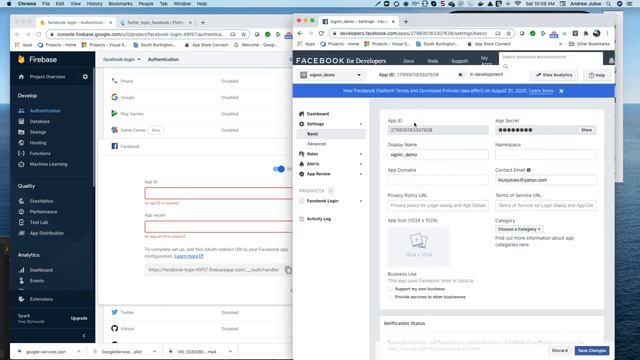The height and width of the screenshot is (360, 640).
Task: Open Crashlytics in Firebase sidebar
Action: [x=41, y=201]
